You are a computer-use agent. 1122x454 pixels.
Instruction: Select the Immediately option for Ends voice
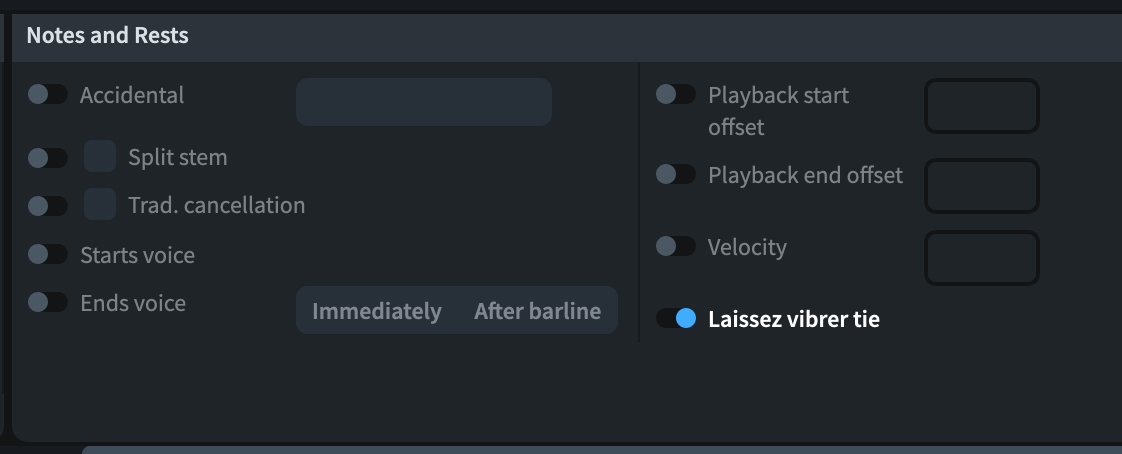(377, 311)
